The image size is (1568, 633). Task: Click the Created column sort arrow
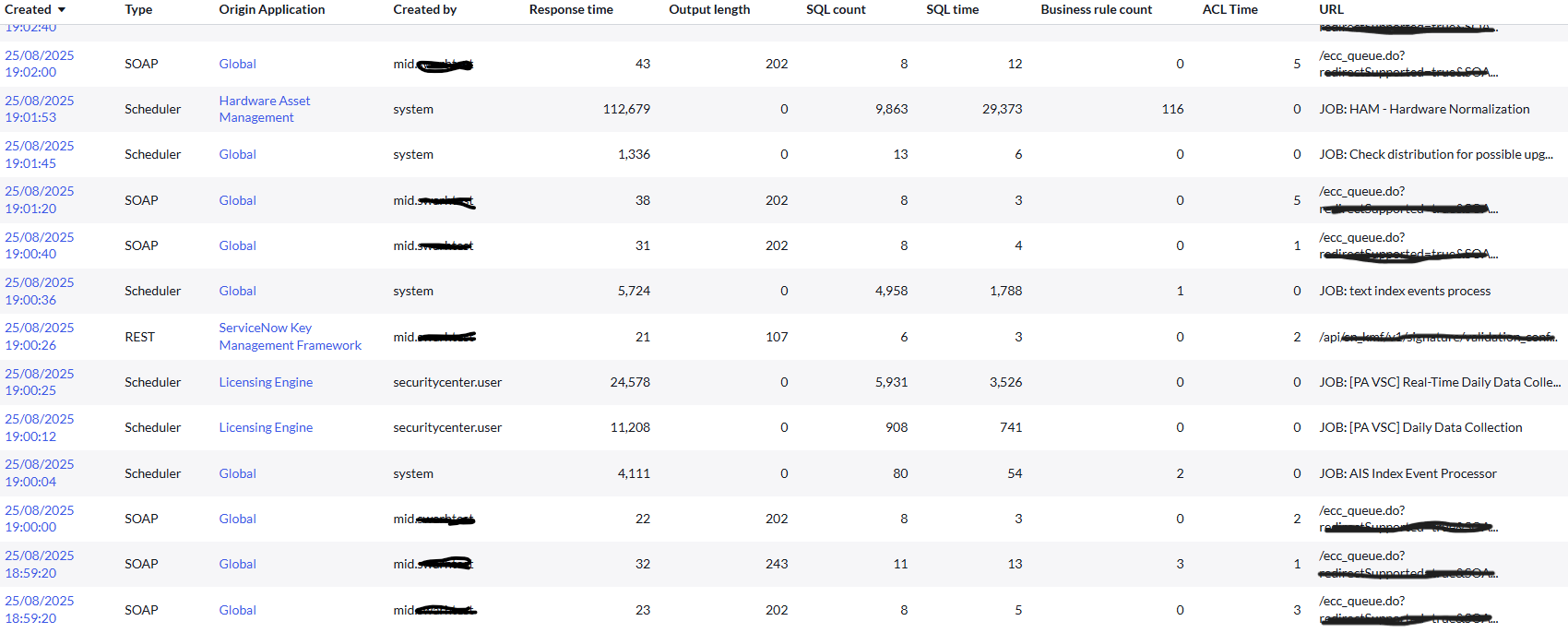click(62, 10)
